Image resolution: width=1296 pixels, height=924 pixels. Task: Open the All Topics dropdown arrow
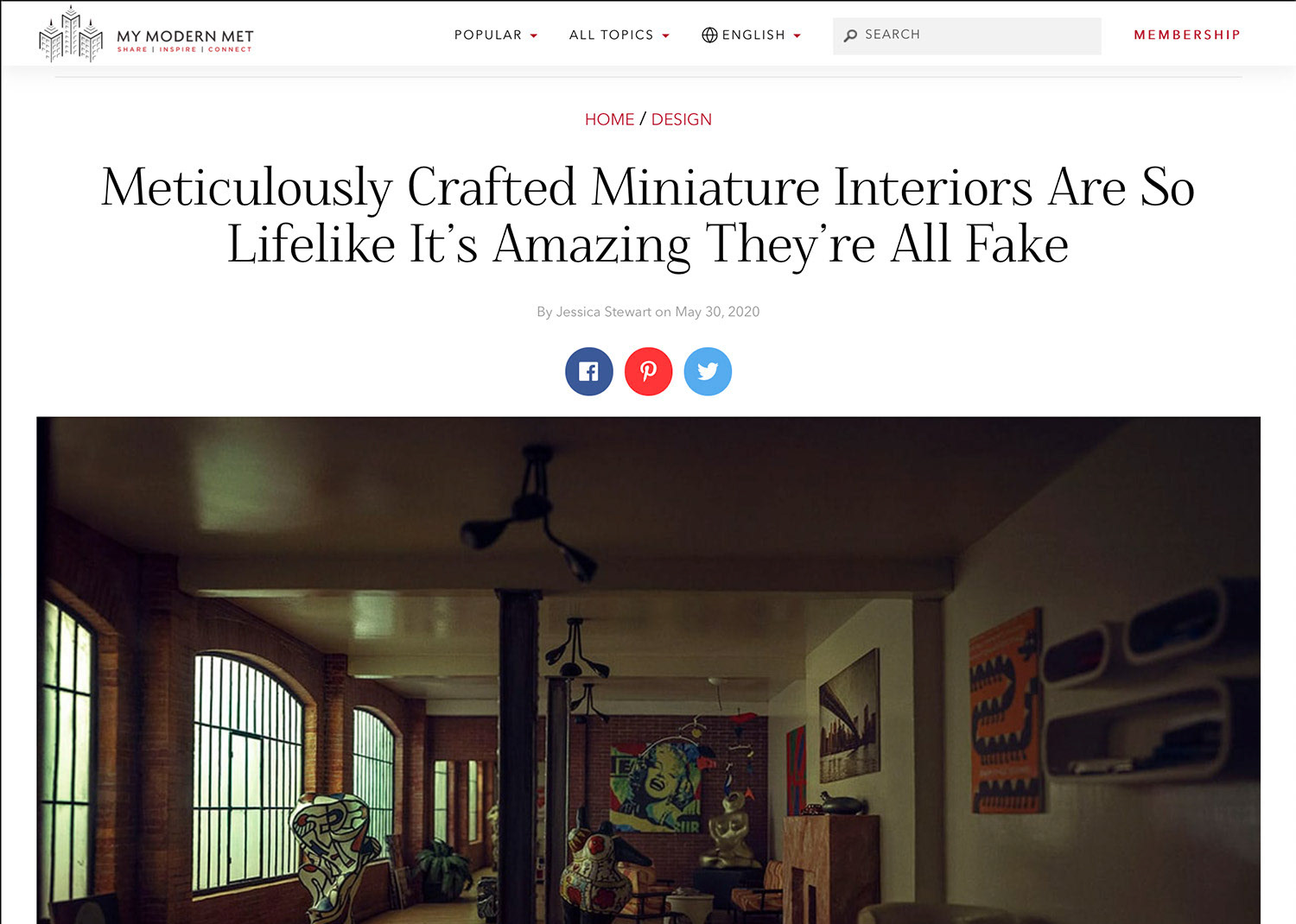tap(665, 35)
